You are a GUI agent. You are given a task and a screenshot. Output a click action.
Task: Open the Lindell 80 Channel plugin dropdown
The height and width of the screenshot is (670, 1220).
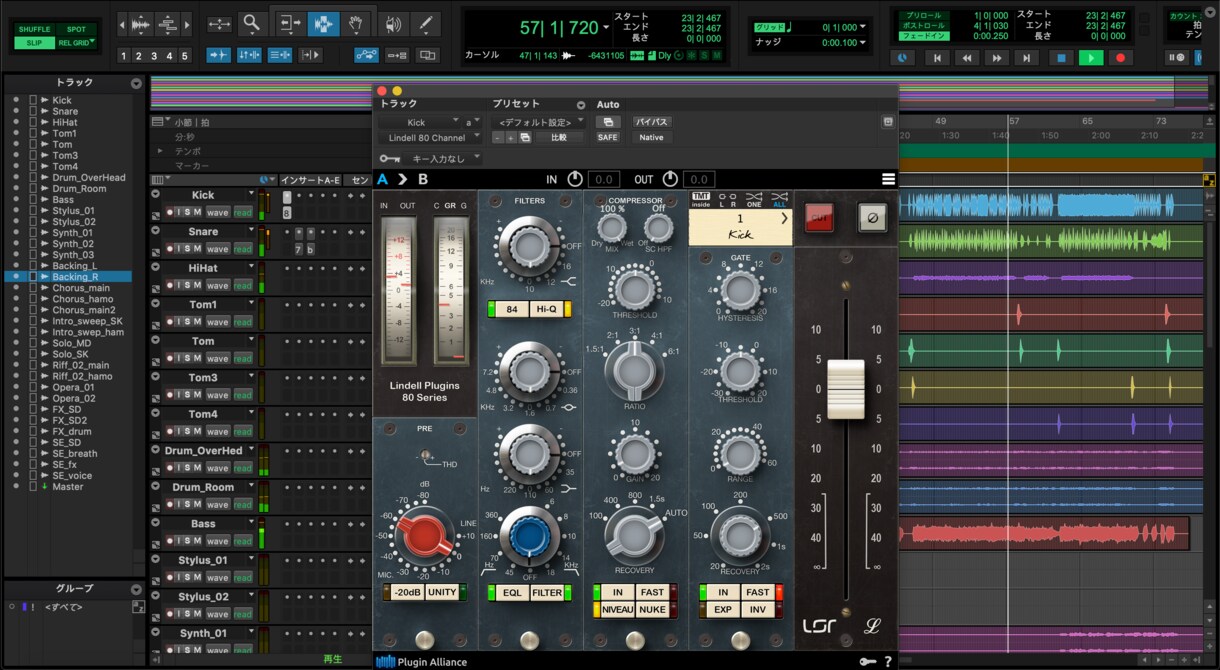430,137
